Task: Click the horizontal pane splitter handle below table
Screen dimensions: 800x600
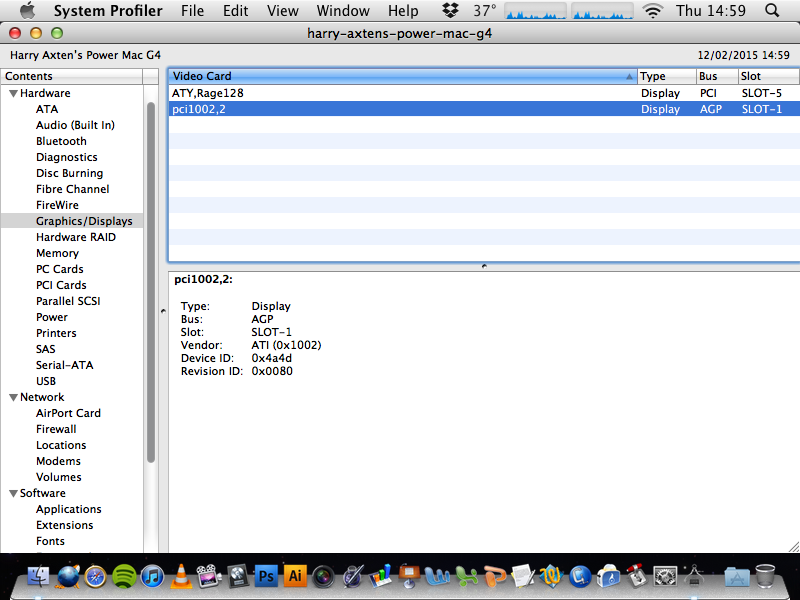Action: coord(484,266)
